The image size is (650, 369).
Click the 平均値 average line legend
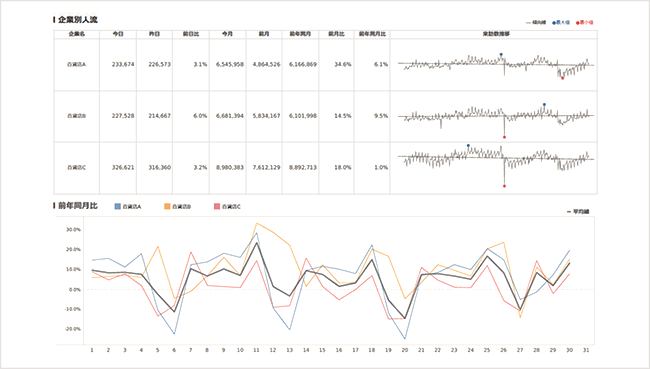(578, 211)
